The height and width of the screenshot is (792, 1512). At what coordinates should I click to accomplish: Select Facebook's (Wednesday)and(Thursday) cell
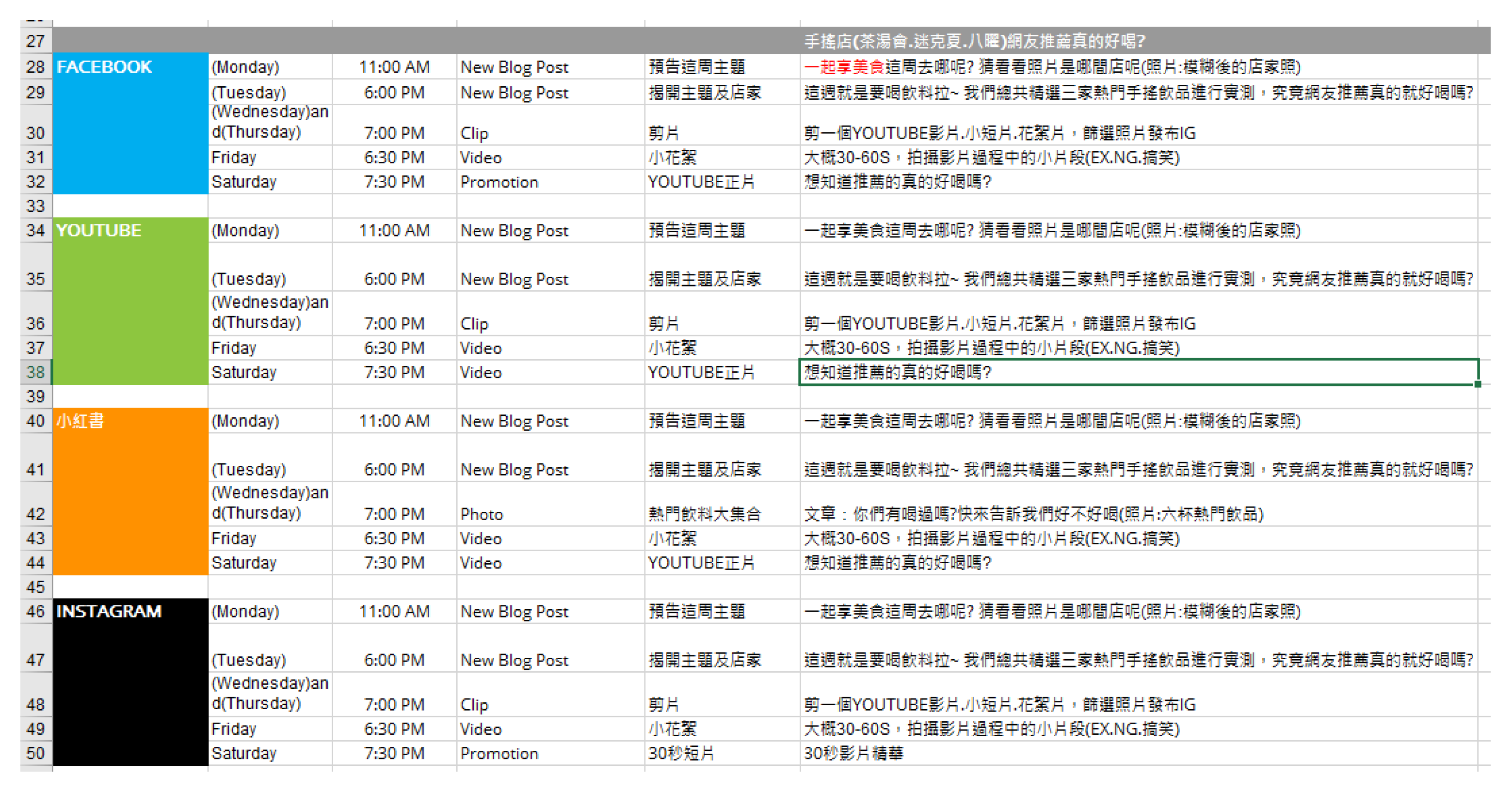pyautogui.click(x=270, y=122)
